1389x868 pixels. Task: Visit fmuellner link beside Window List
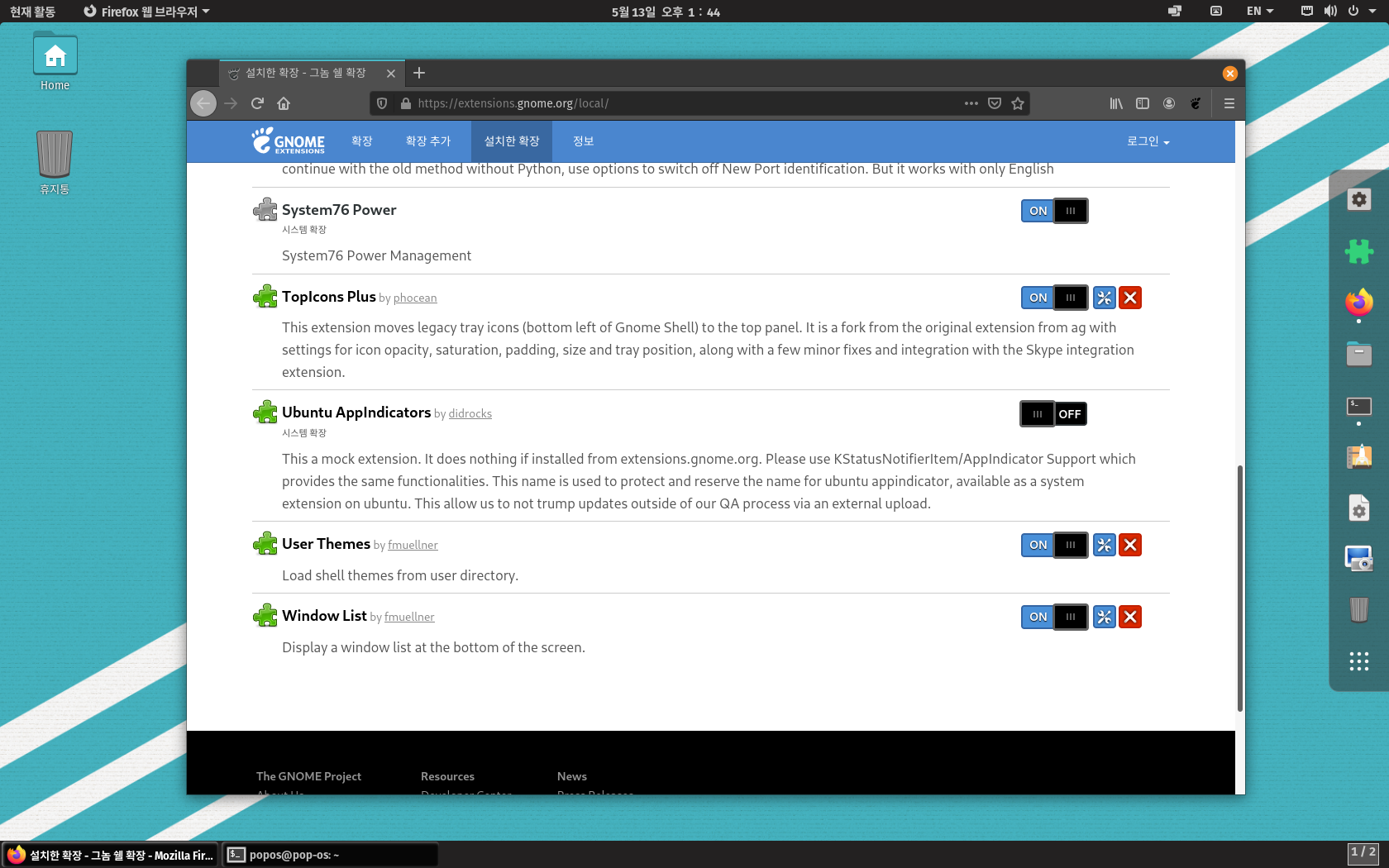click(x=409, y=617)
